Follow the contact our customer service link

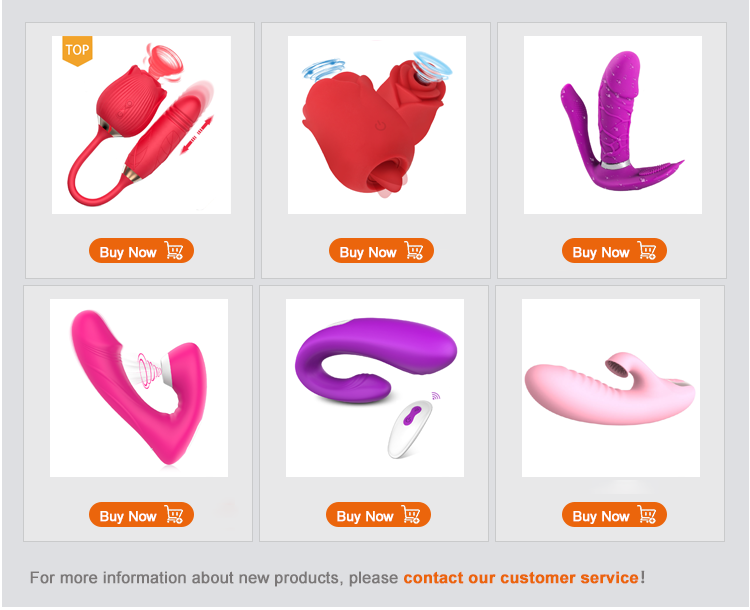click(x=521, y=577)
